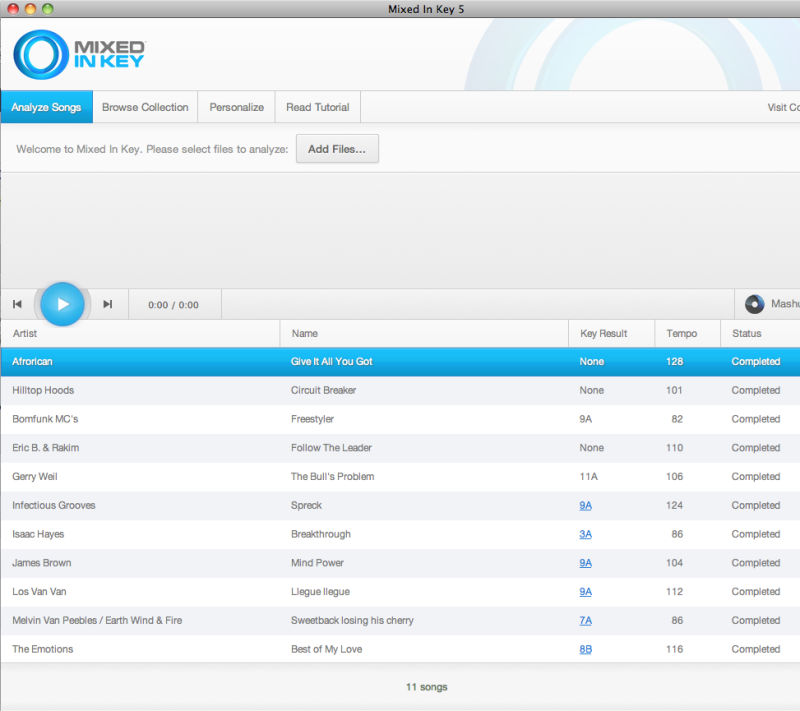Viewport: 800px width, 711px height.
Task: Open the Read Tutorial tab
Action: coord(318,107)
